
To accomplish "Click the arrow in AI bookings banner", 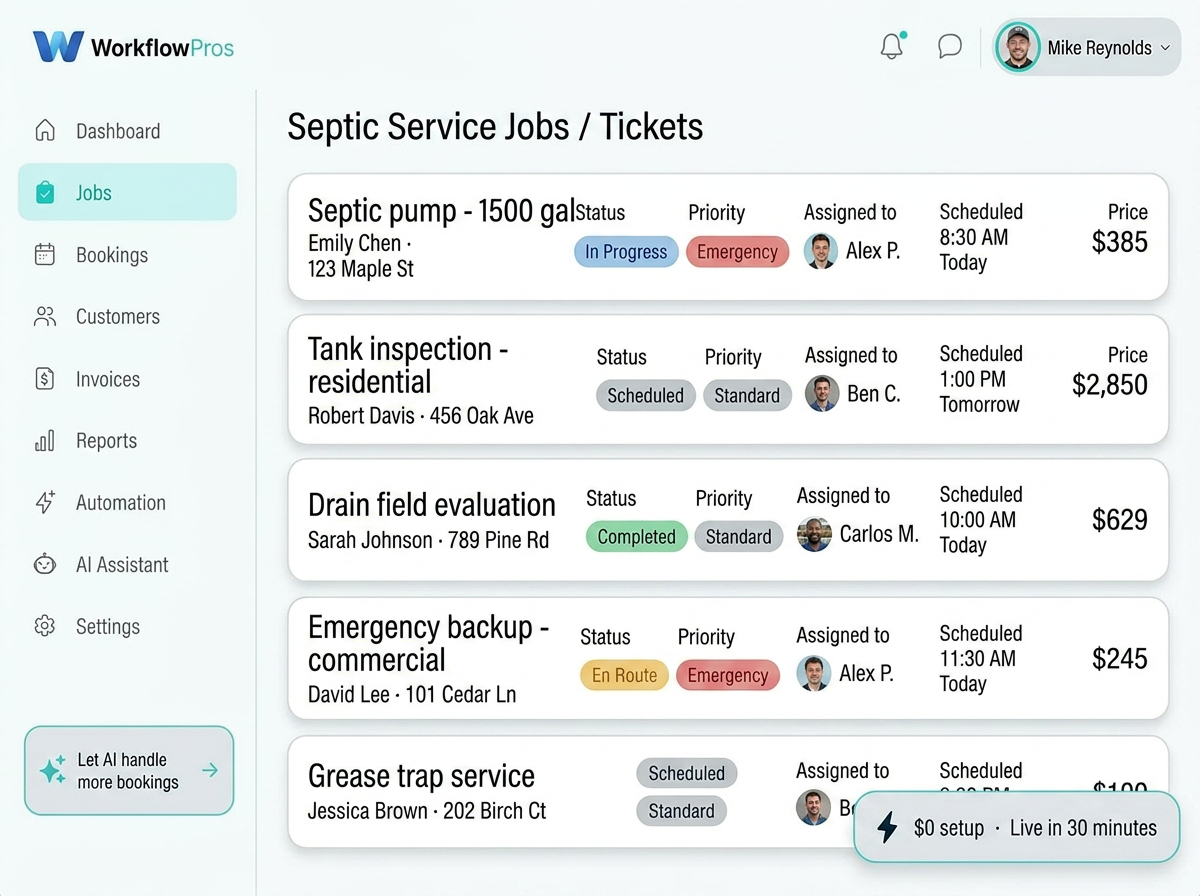I will tap(210, 770).
